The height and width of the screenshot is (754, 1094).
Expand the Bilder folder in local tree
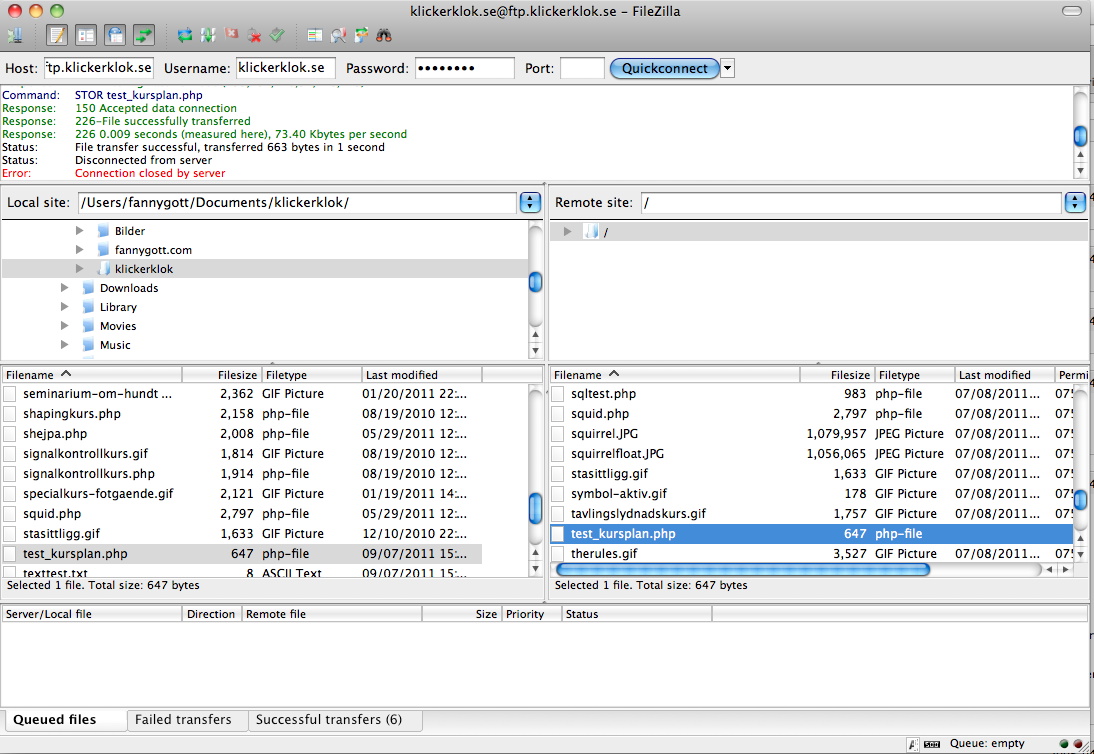click(80, 231)
